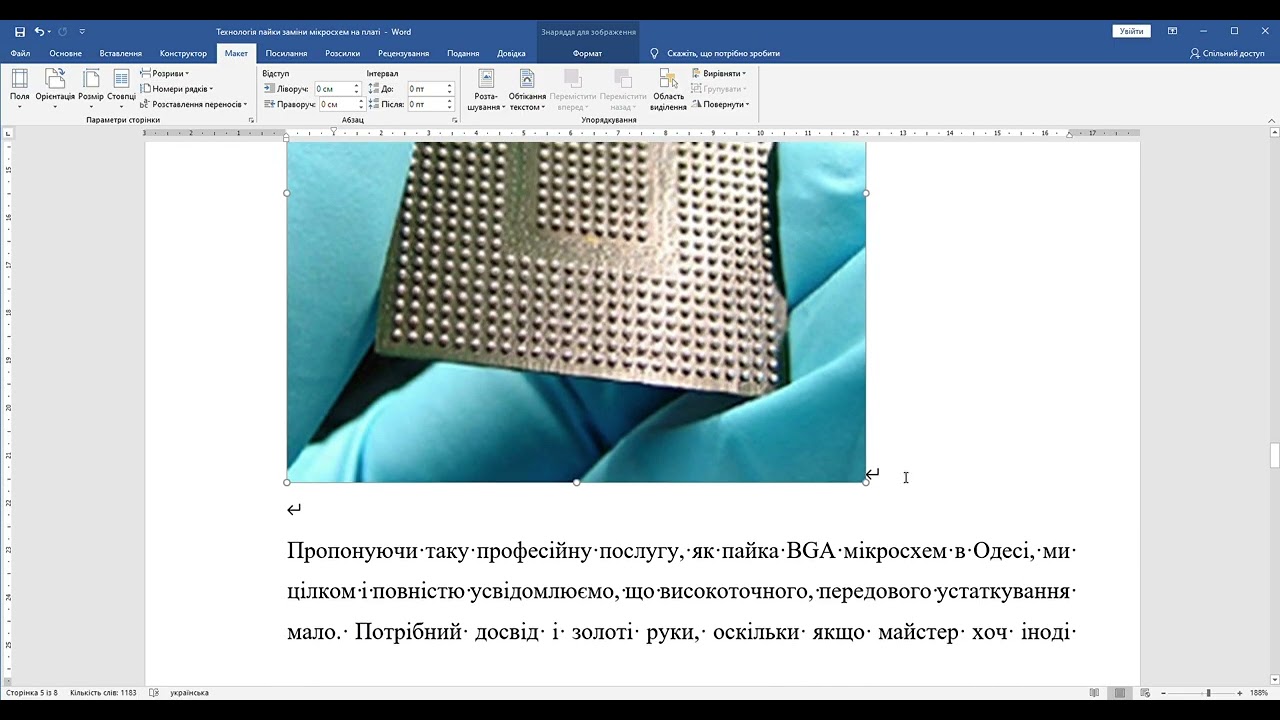The width and height of the screenshot is (1280, 720).
Task: Select the BGA chip image in the document
Action: tap(576, 311)
